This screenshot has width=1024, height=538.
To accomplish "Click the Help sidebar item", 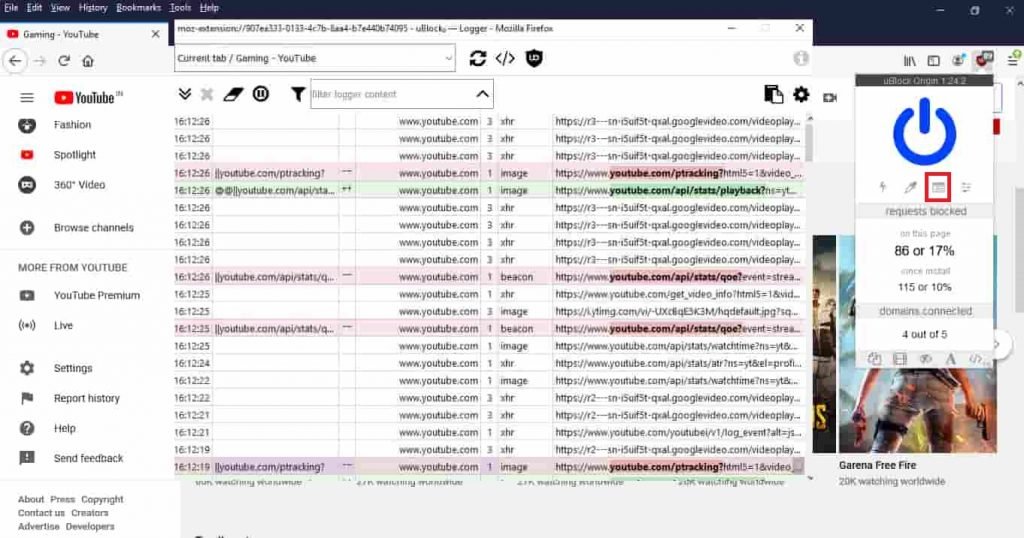I will pyautogui.click(x=65, y=428).
